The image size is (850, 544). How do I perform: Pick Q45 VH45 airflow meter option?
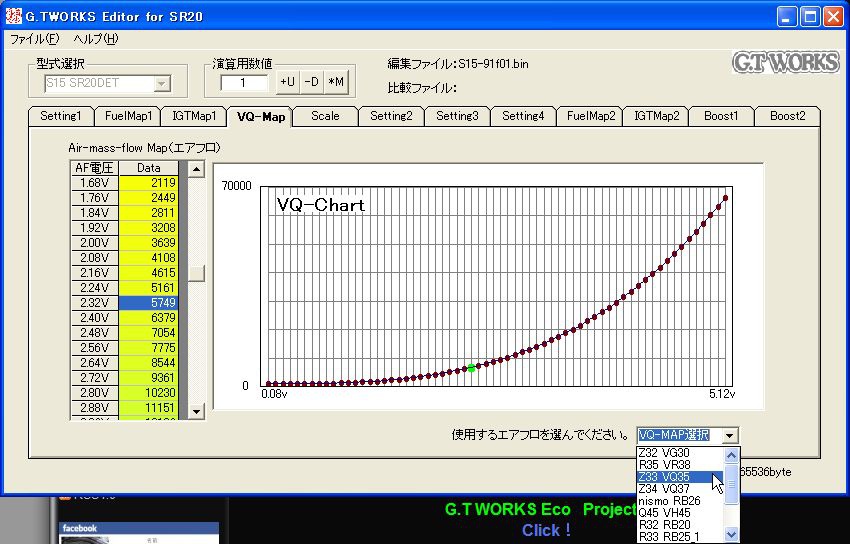680,513
